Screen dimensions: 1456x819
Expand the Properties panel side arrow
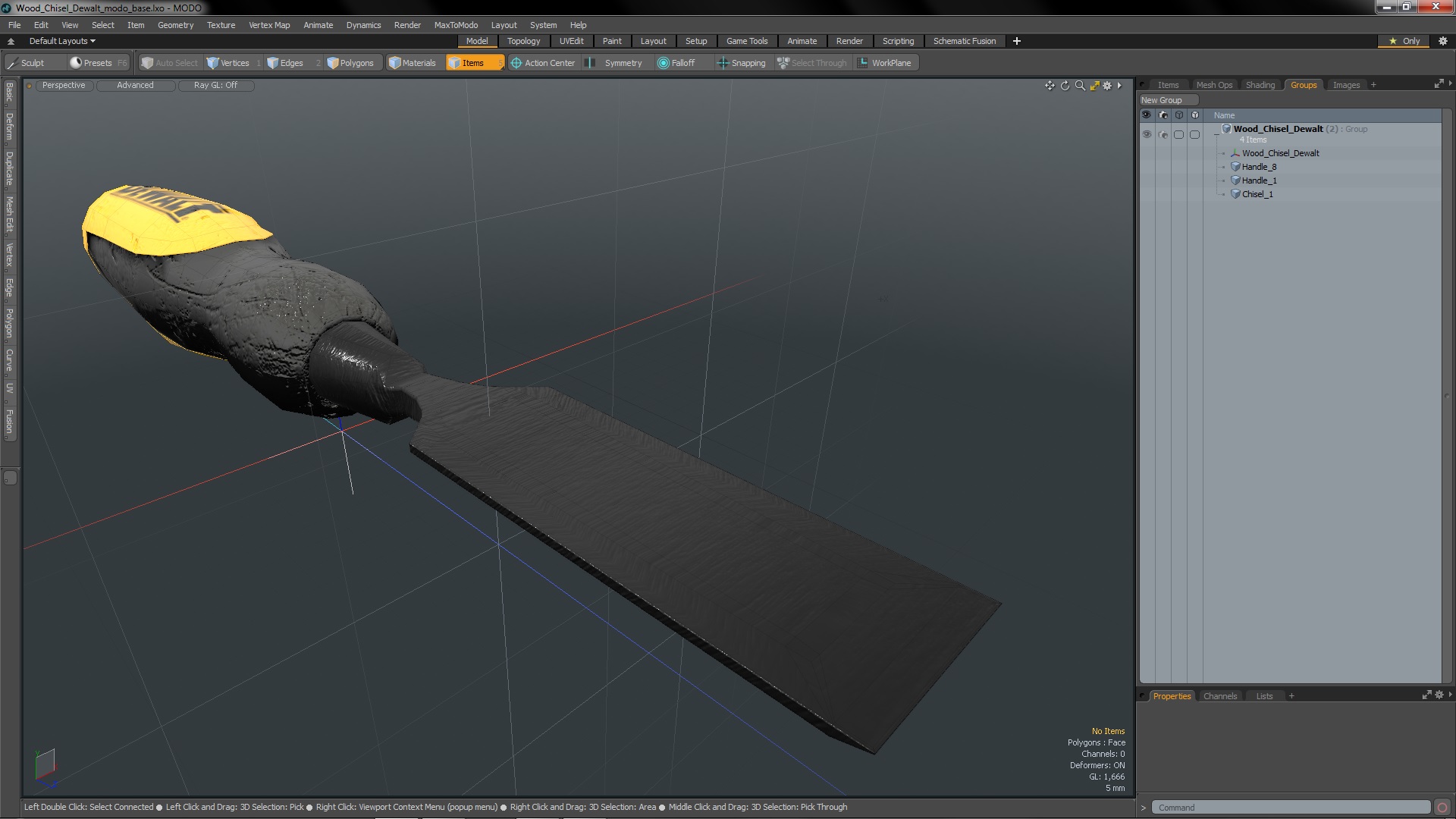click(1451, 695)
